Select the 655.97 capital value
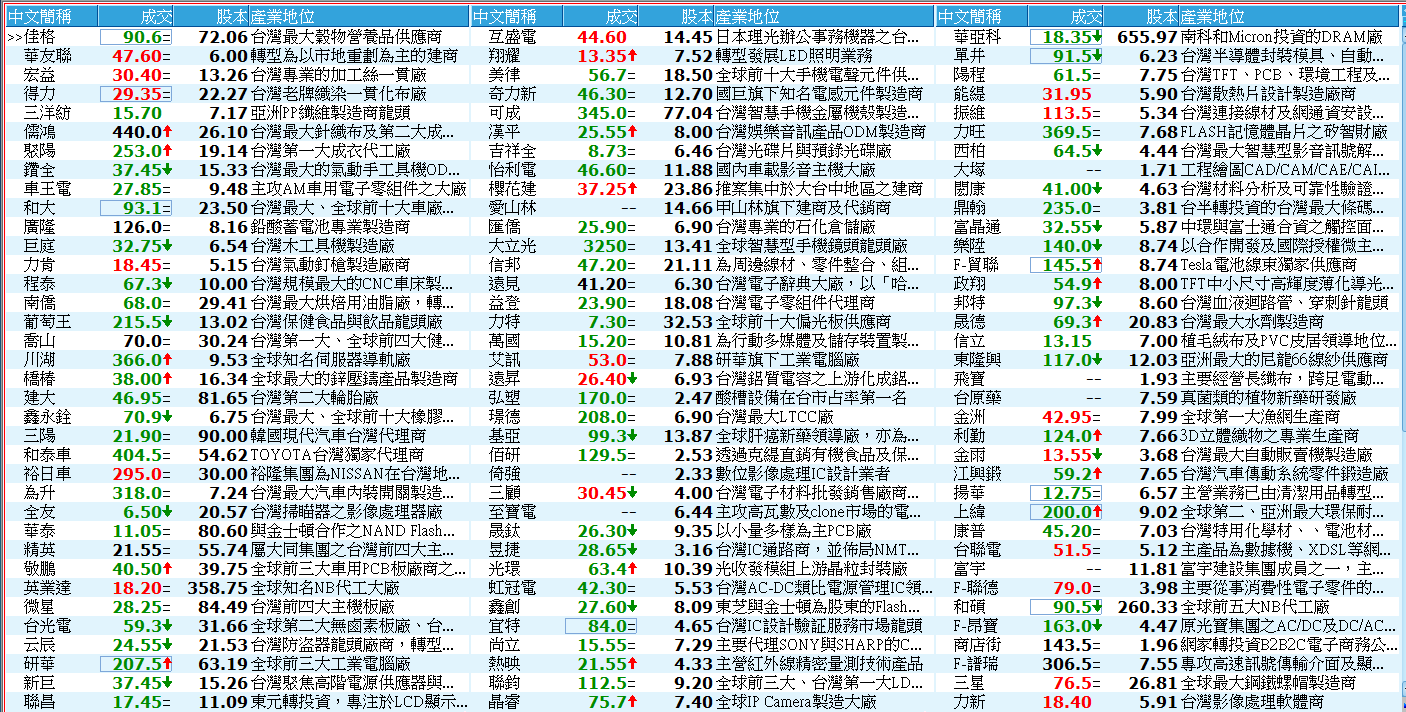This screenshot has width=1406, height=712. pyautogui.click(x=1148, y=36)
